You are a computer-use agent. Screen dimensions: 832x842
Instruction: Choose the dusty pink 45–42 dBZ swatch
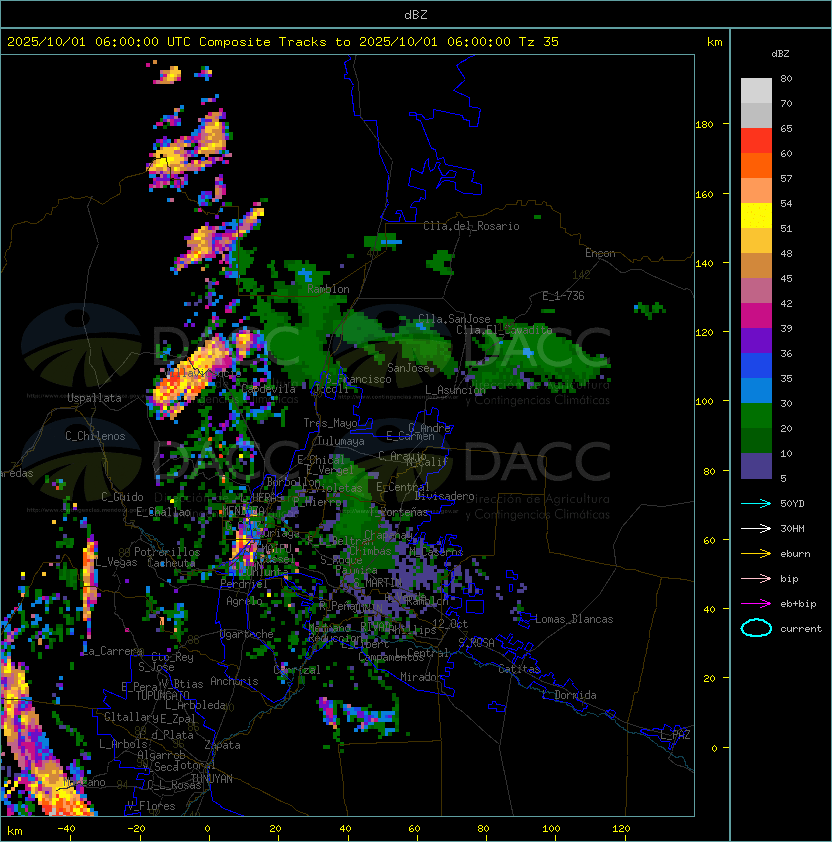point(756,291)
